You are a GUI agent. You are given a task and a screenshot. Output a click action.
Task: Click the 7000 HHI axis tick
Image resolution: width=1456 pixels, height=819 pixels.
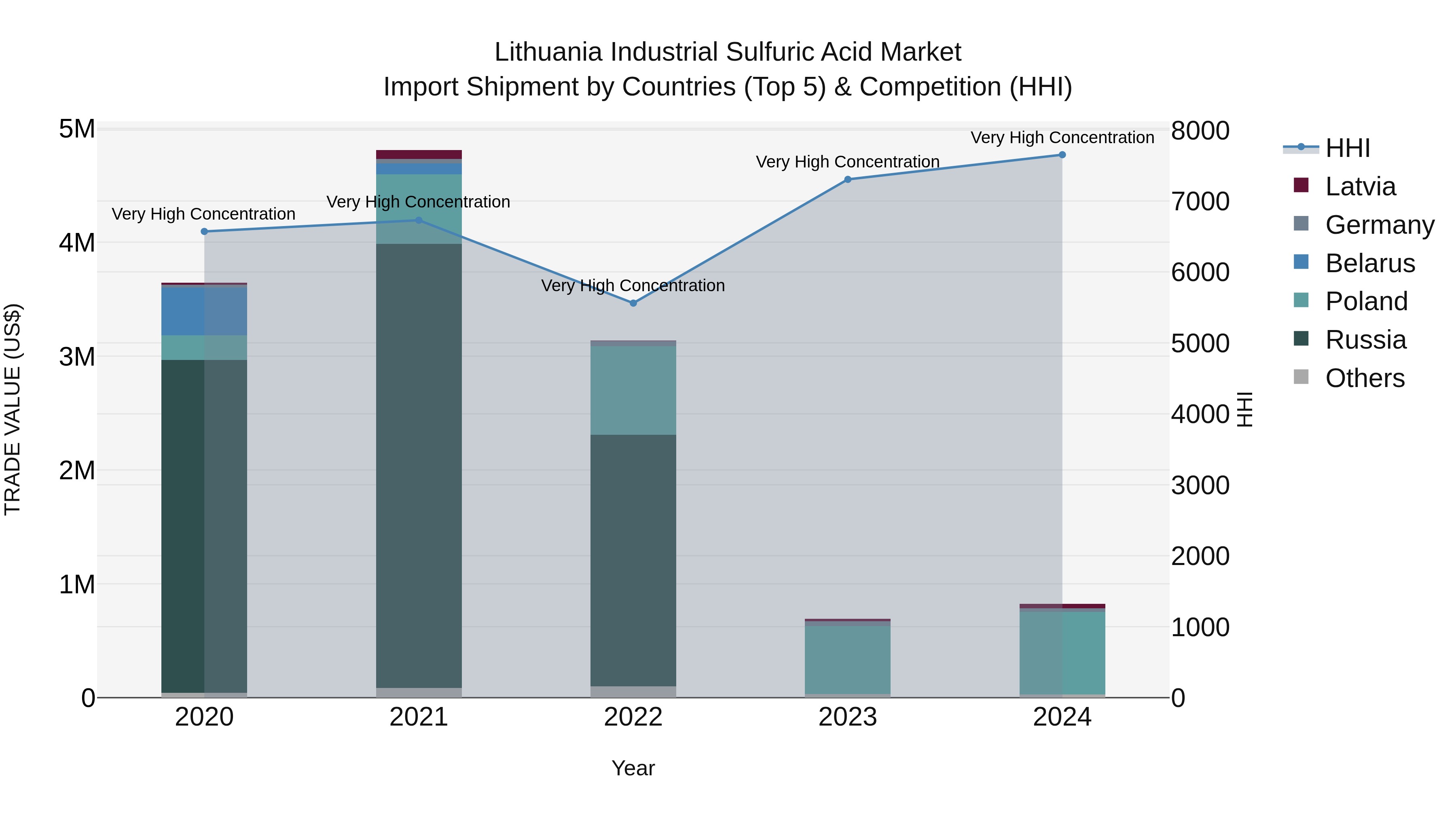click(1200, 202)
